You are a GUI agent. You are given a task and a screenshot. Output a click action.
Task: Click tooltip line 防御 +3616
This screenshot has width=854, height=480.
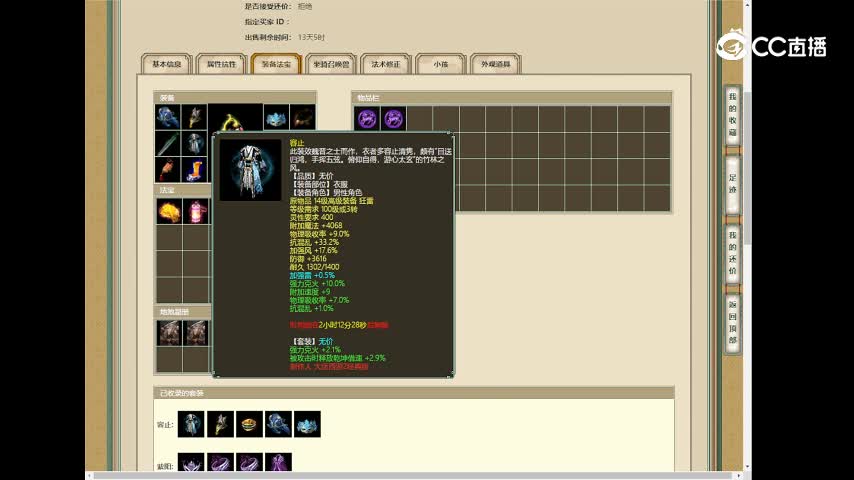pos(308,259)
